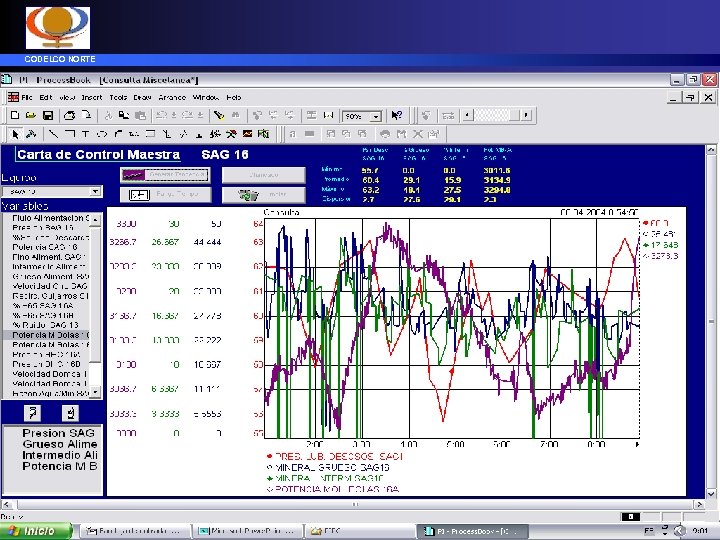Click the Print toolbar icon
This screenshot has height=540, width=720.
pos(69,116)
